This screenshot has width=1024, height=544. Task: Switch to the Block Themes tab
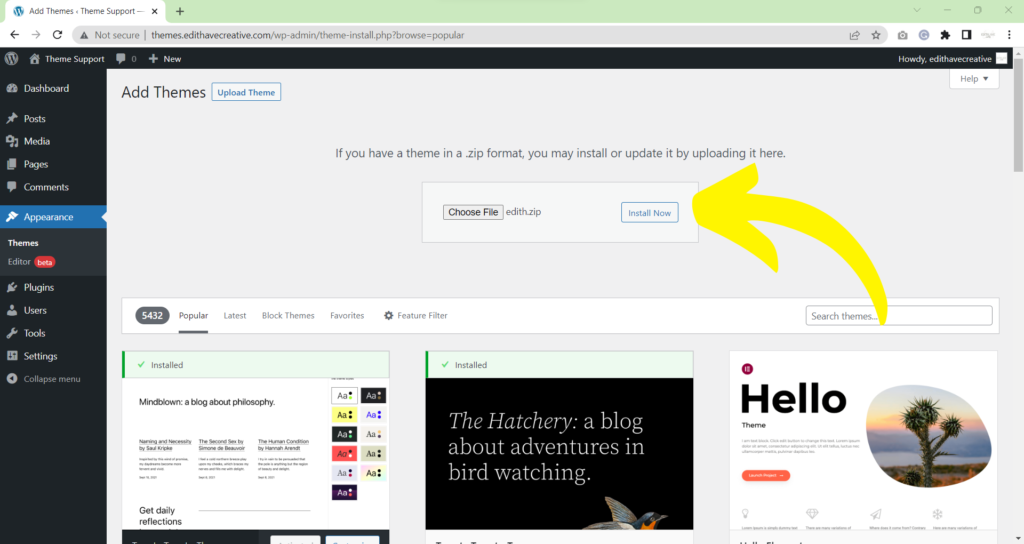coord(288,316)
